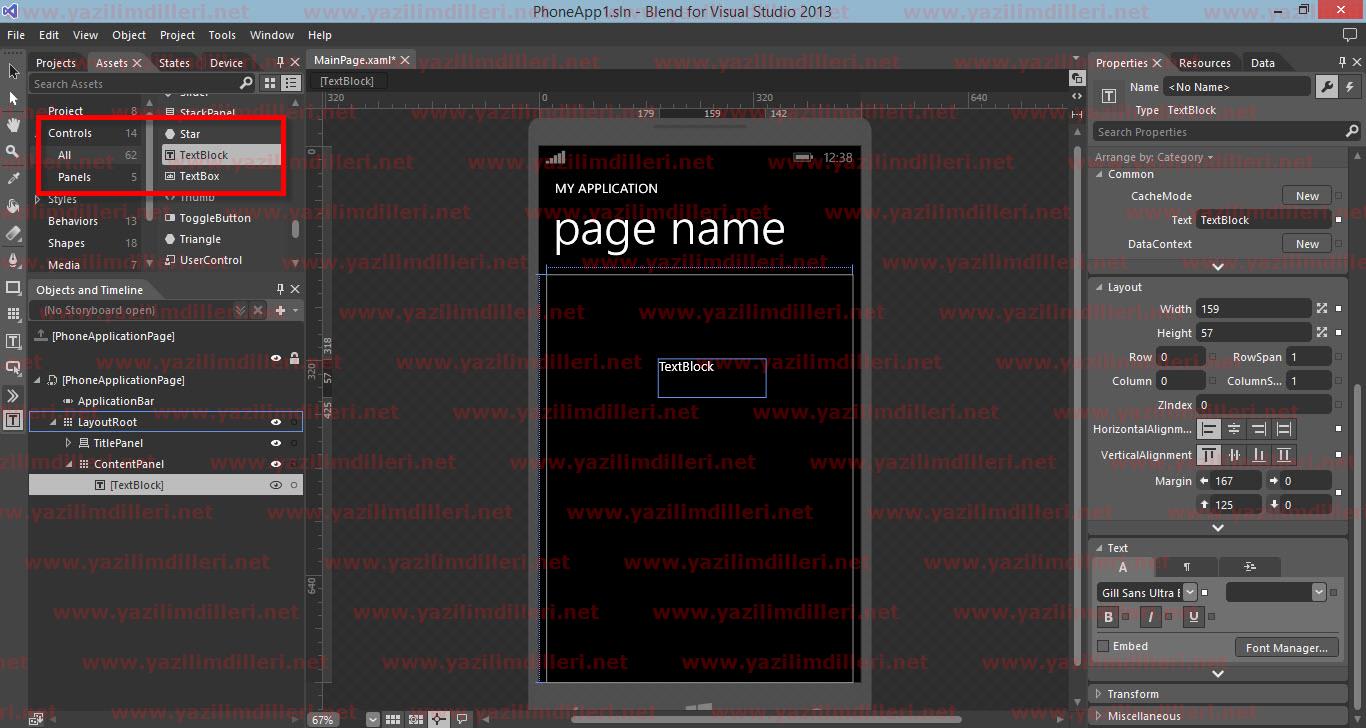The image size is (1366, 728).
Task: Set Width to Auto
Action: tap(1322, 309)
